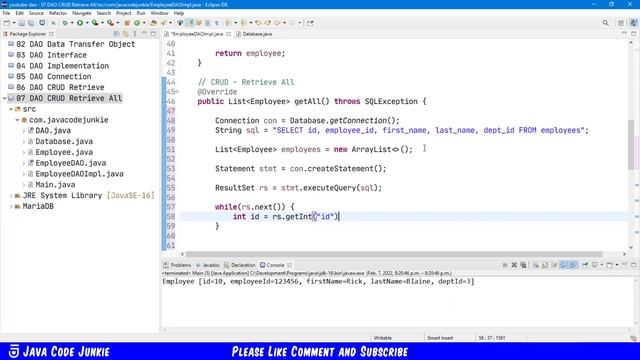Toggle Mark Occurrences in toolbar
The image size is (640, 360).
point(190,23)
